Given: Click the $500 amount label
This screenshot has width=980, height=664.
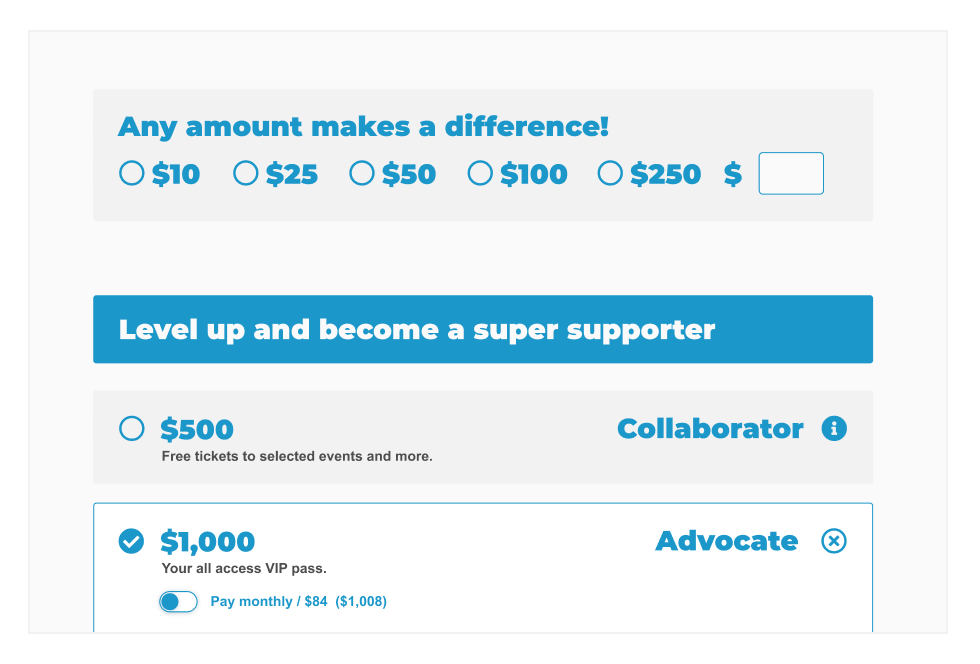Looking at the screenshot, I should 197,430.
